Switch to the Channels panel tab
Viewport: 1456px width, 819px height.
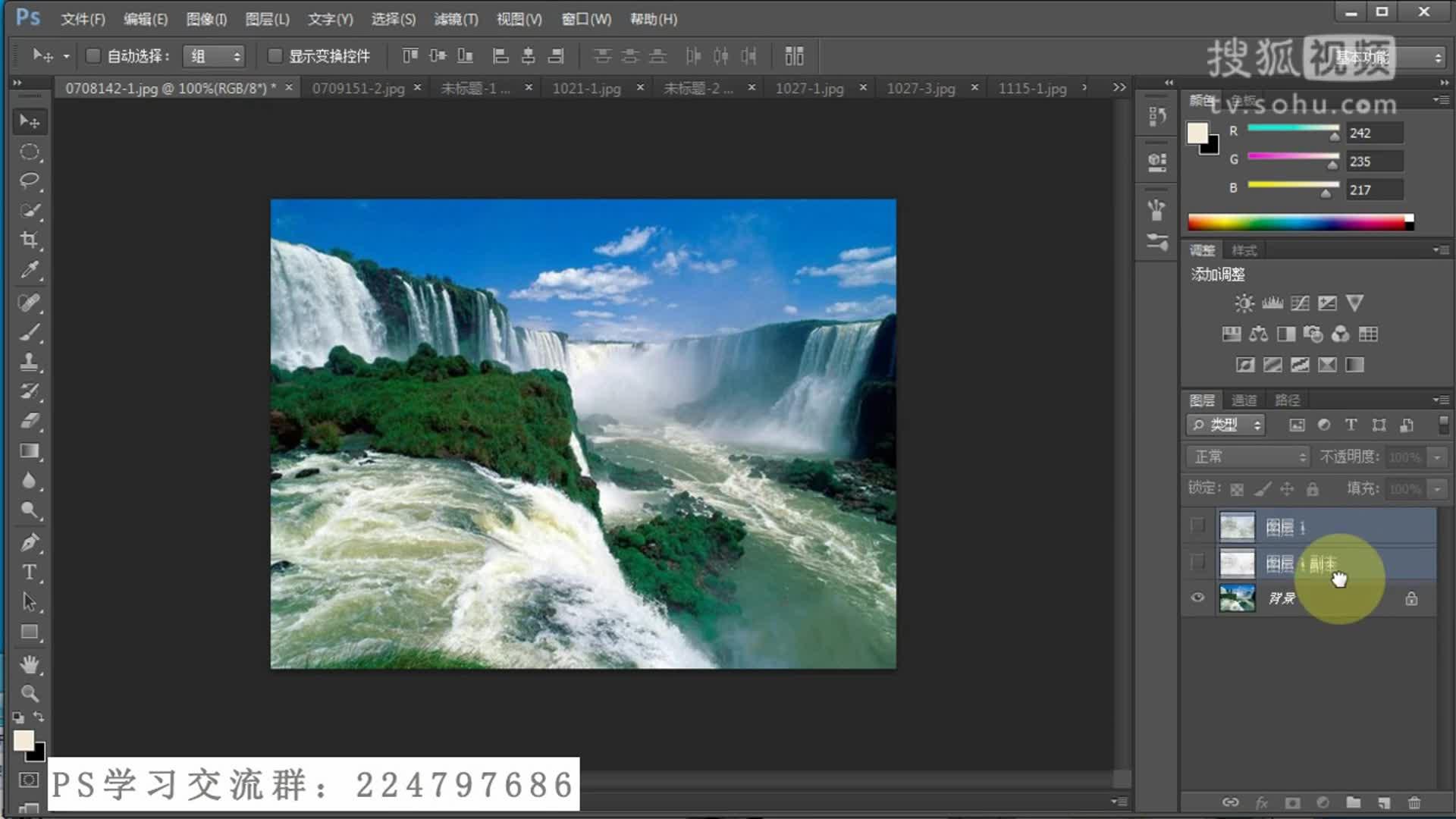coord(1244,400)
